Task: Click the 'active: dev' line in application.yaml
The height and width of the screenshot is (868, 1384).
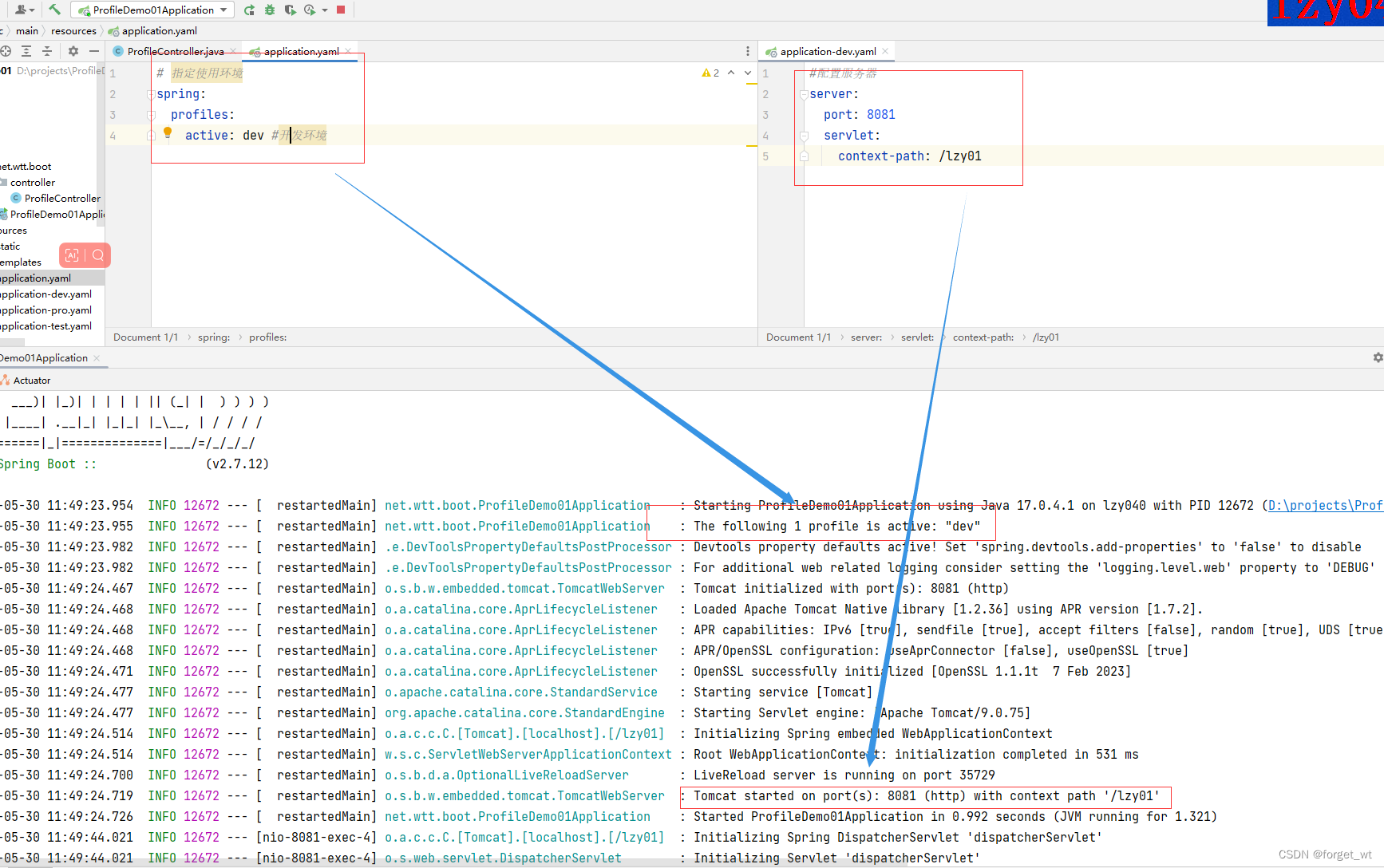Action: 224,136
